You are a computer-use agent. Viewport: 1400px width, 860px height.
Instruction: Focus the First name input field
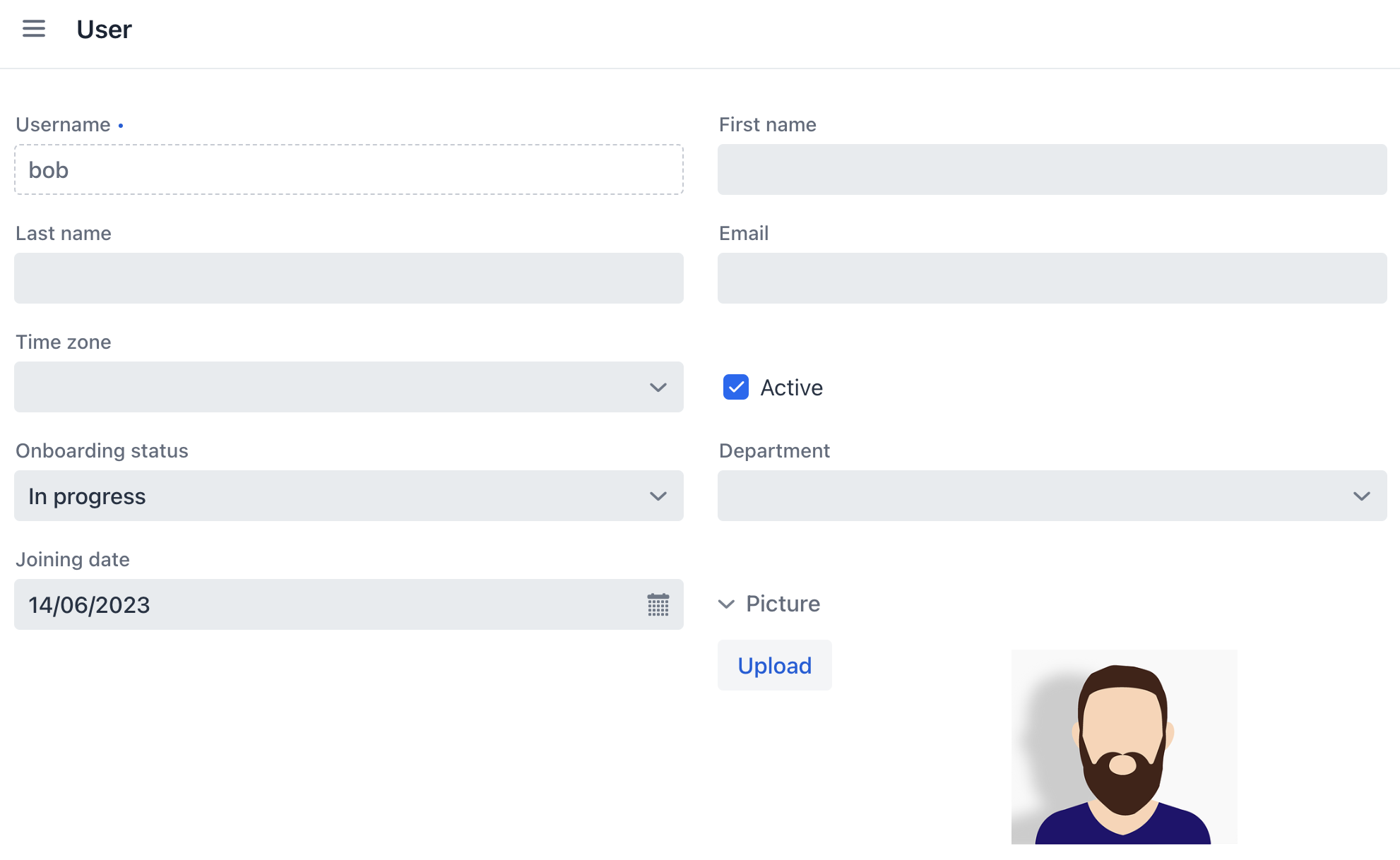coord(1052,170)
